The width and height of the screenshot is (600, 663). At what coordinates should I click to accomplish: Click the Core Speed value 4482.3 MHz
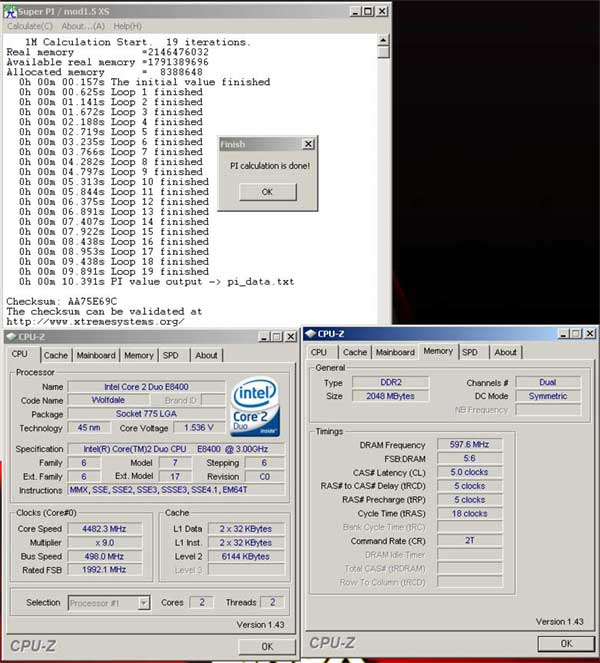pyautogui.click(x=104, y=529)
